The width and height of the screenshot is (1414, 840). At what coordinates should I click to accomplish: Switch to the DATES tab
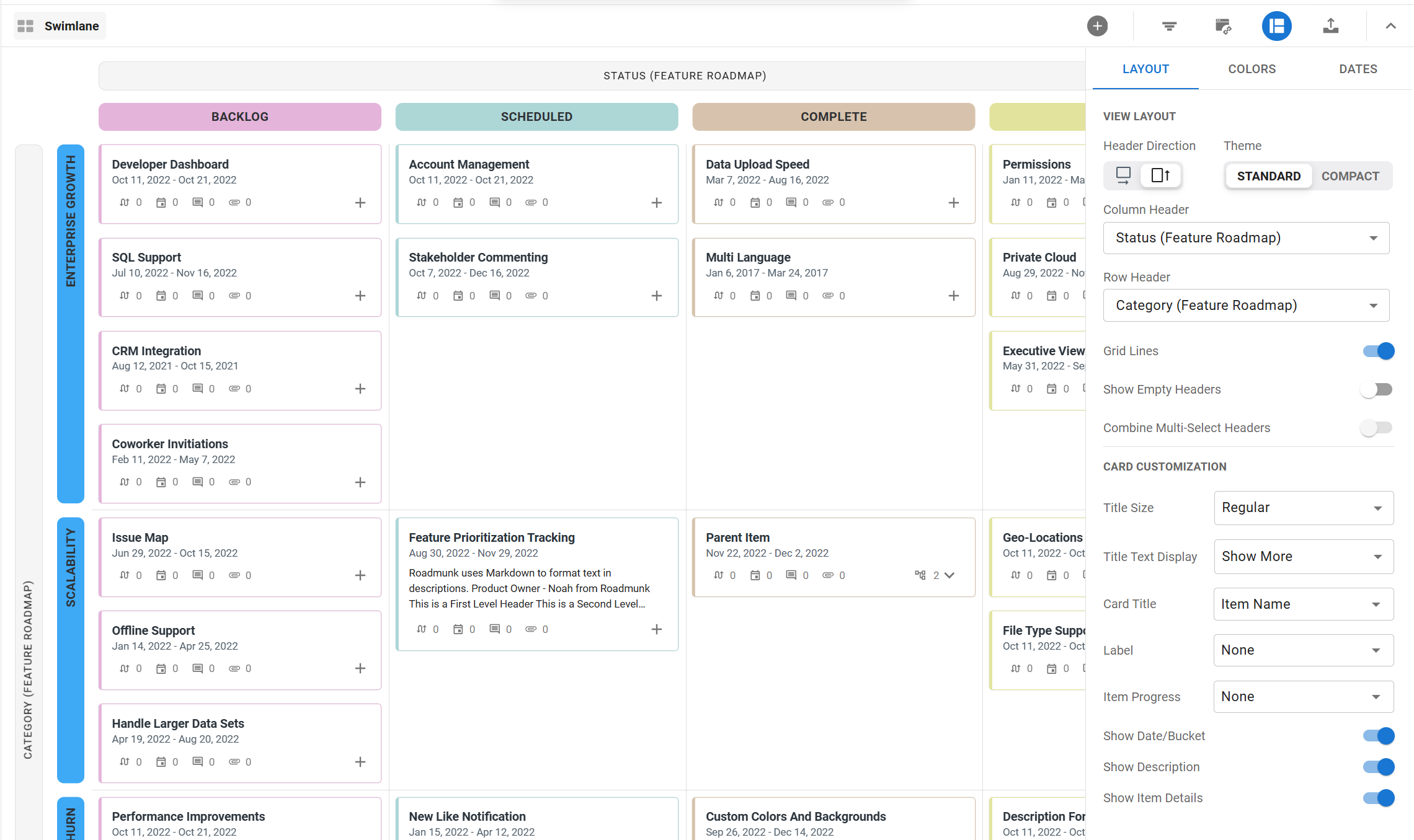(1357, 69)
